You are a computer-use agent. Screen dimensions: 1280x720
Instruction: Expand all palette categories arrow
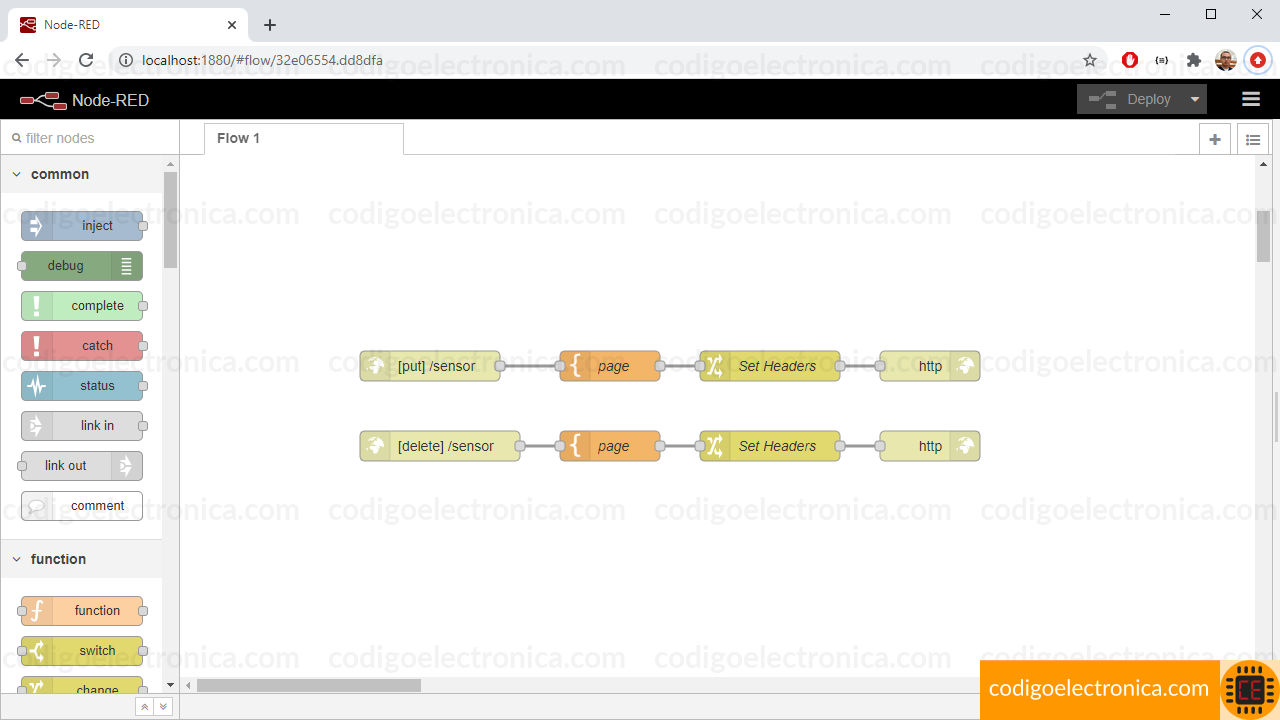(163, 707)
